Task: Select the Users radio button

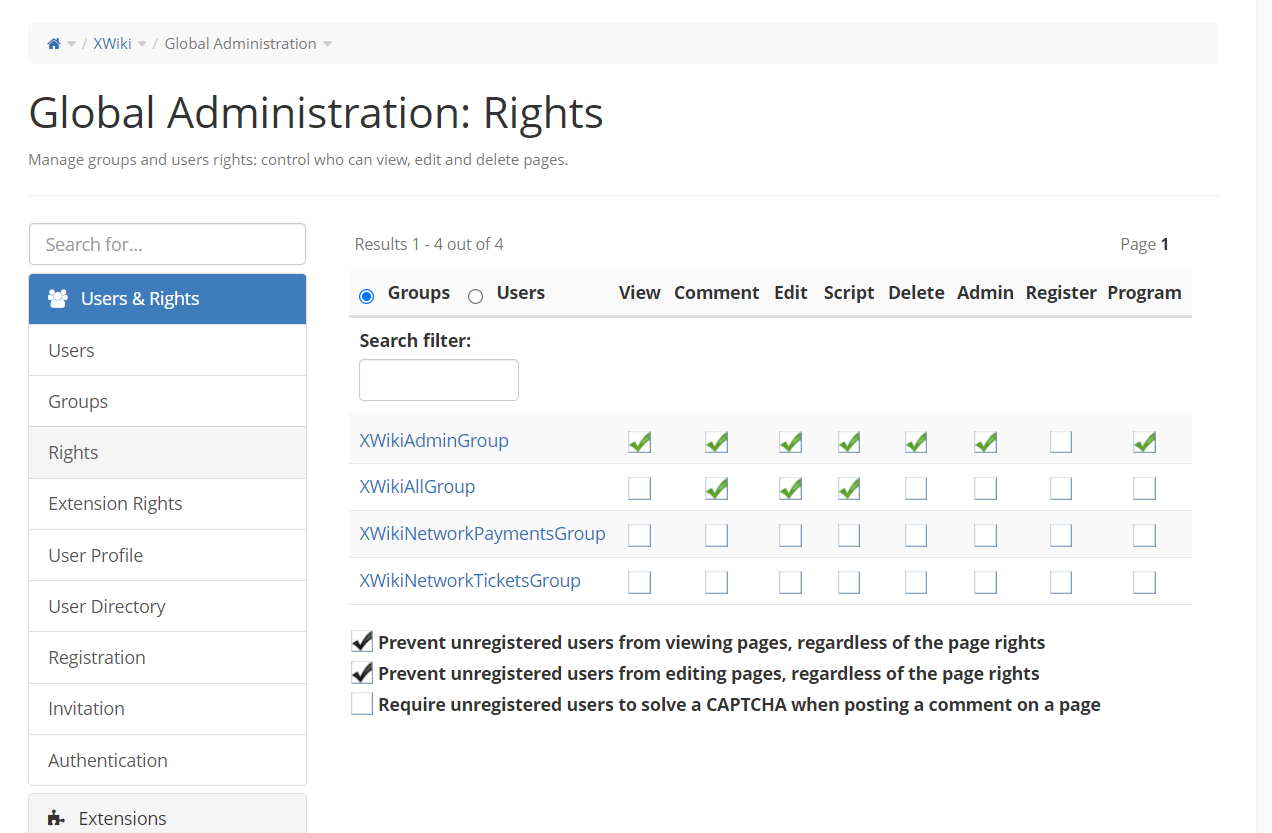Action: click(475, 296)
